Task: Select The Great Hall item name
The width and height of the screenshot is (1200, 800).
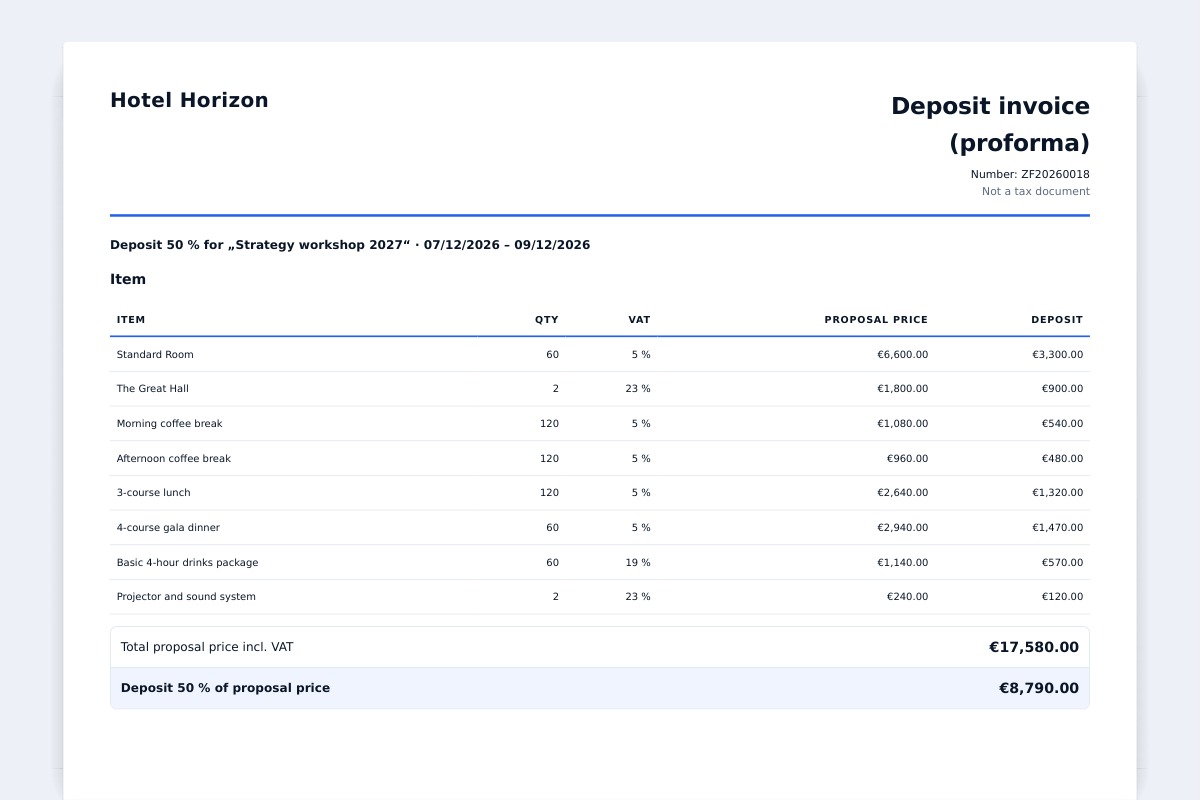Action: click(153, 388)
